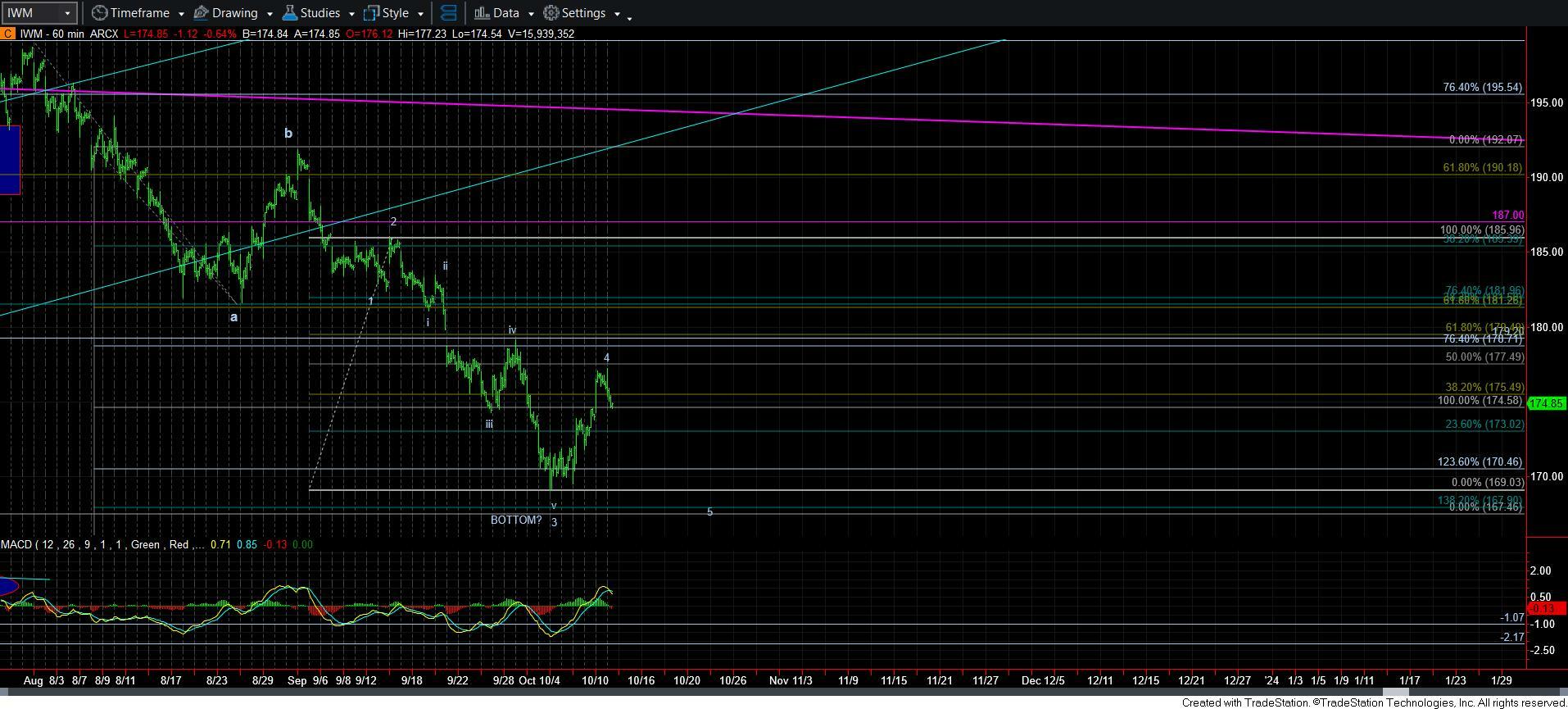Open the Style menu
Image resolution: width=1568 pixels, height=709 pixels.
[395, 13]
